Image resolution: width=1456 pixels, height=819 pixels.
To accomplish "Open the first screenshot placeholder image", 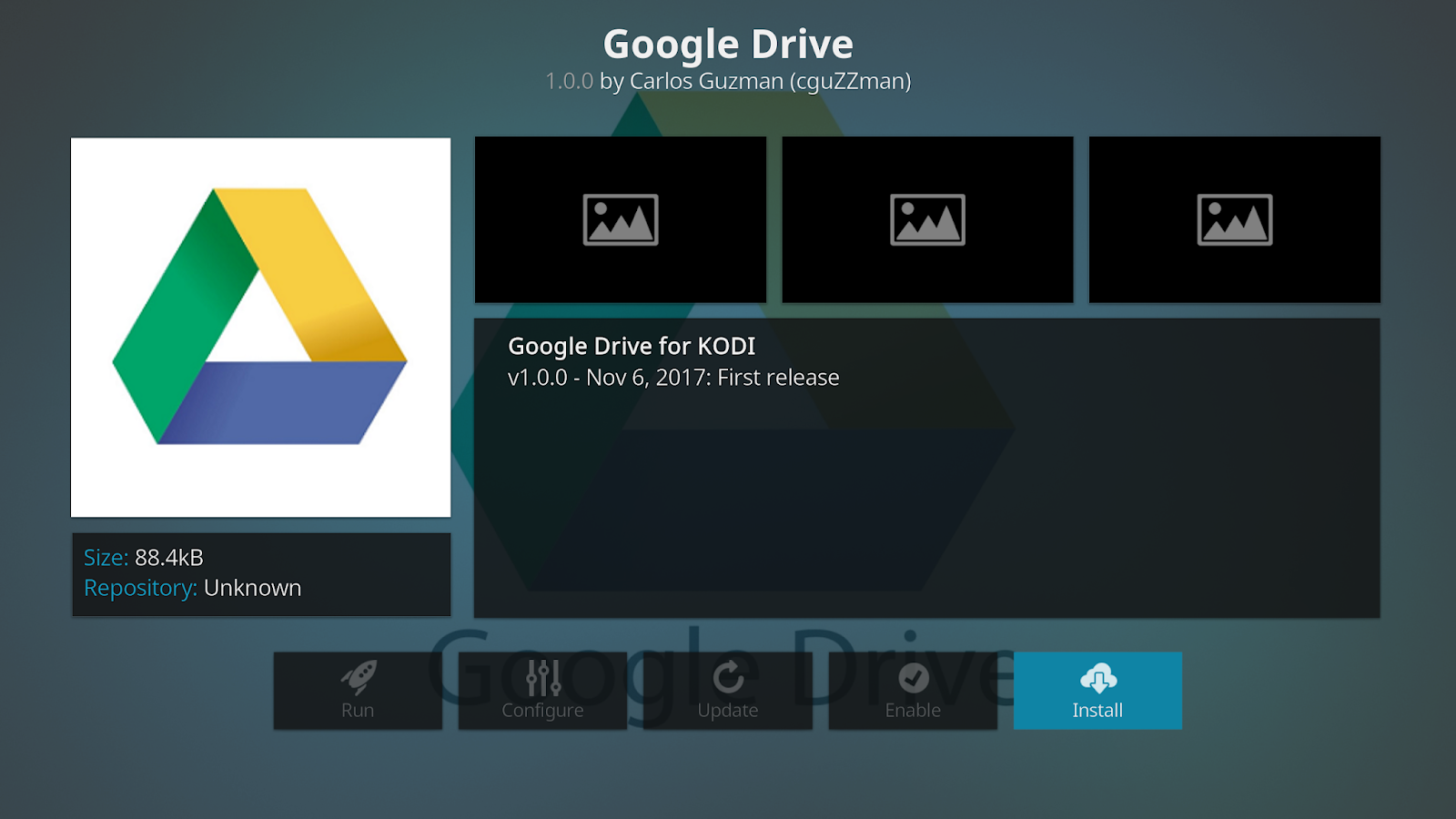I will click(x=620, y=218).
